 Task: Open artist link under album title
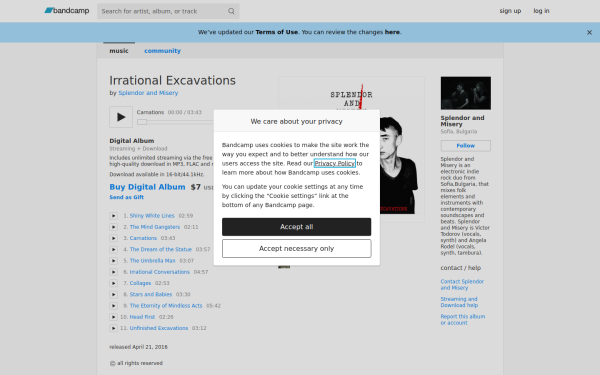click(148, 93)
